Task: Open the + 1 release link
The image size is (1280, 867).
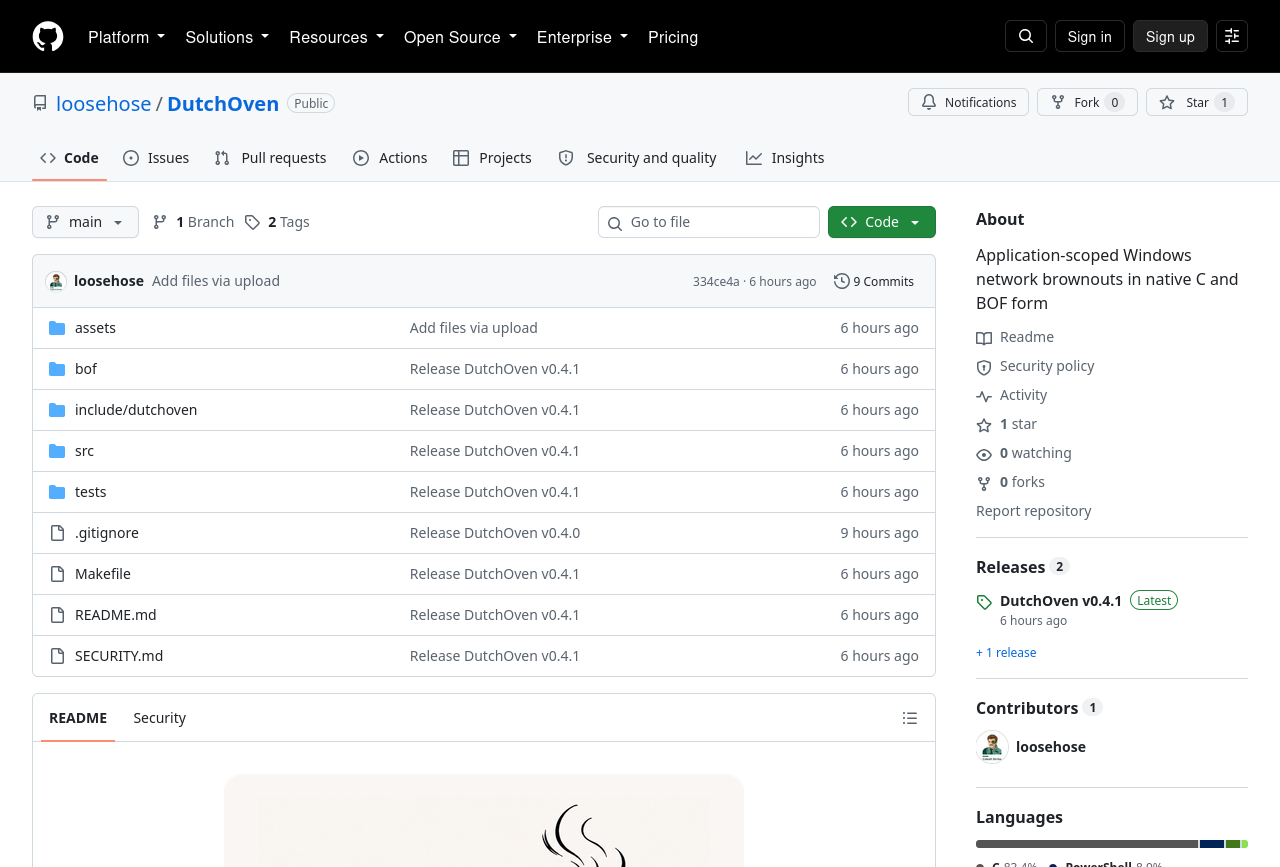Action: [x=1006, y=653]
